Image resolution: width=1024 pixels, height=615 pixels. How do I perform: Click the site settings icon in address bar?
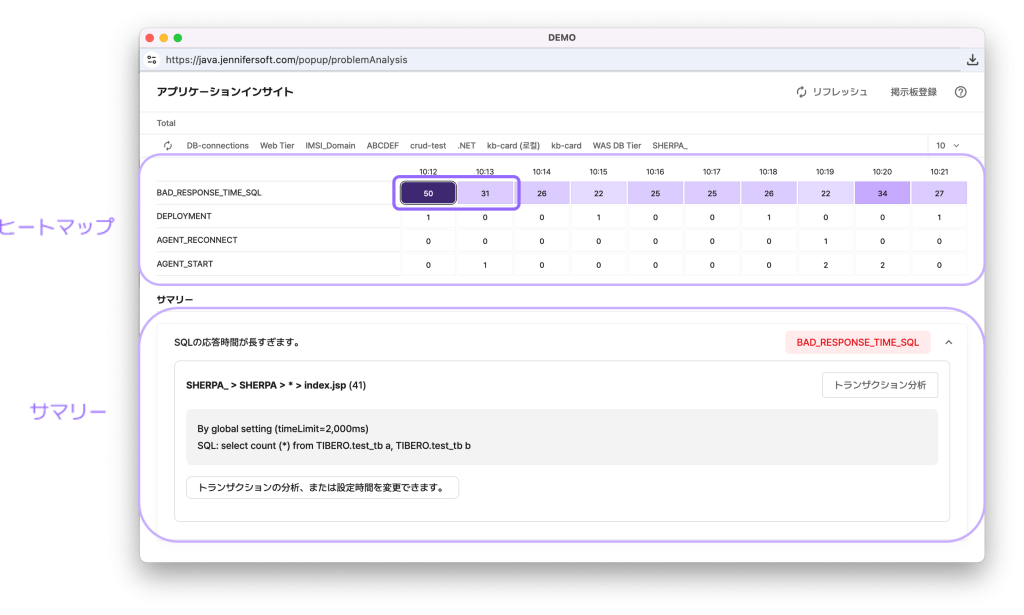click(152, 60)
